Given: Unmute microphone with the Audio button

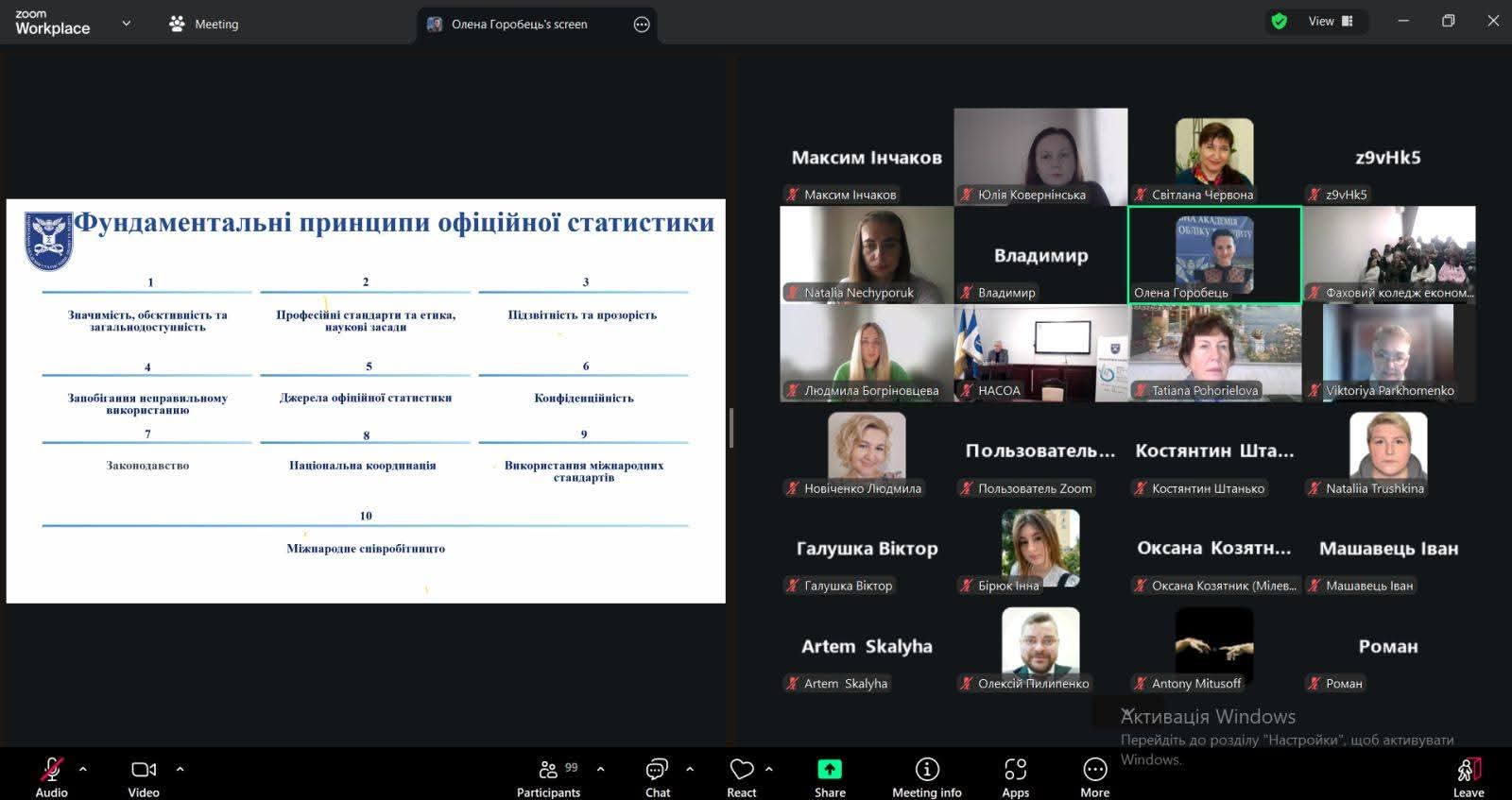Looking at the screenshot, I should coord(52,777).
